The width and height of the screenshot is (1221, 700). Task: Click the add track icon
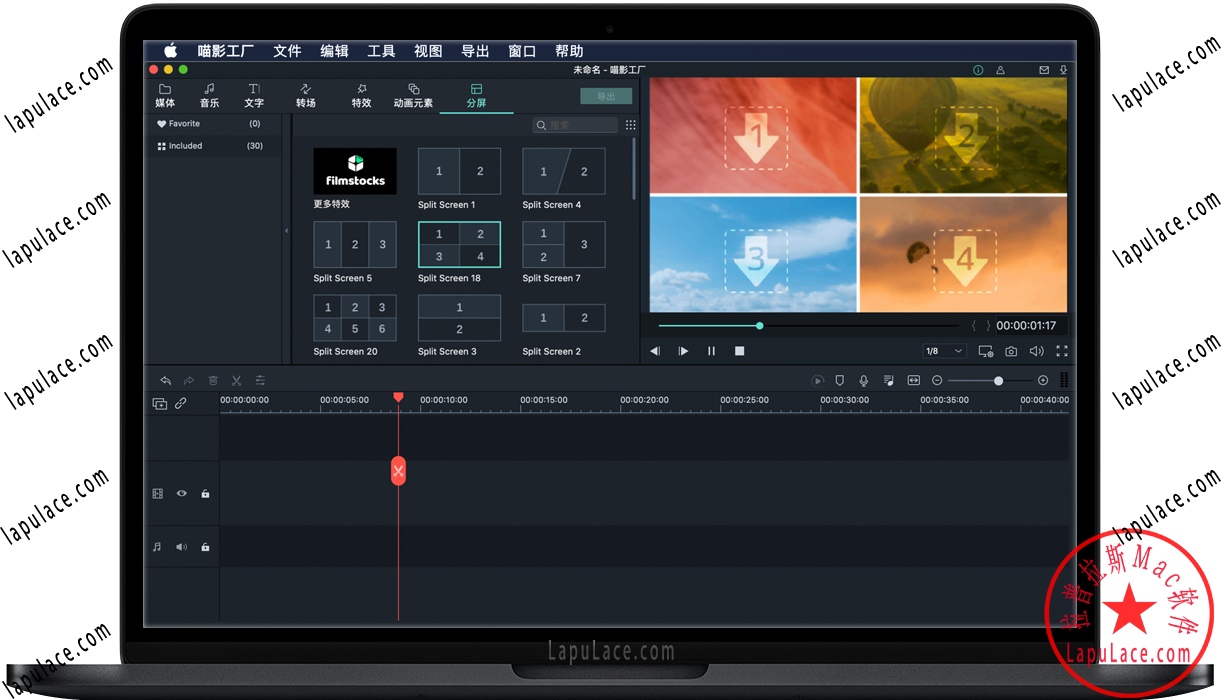point(159,404)
